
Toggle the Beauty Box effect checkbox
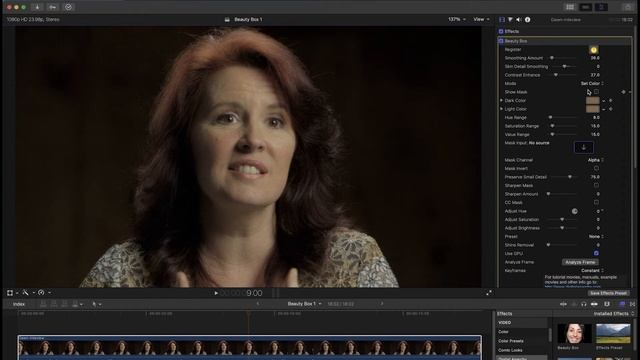(501, 41)
